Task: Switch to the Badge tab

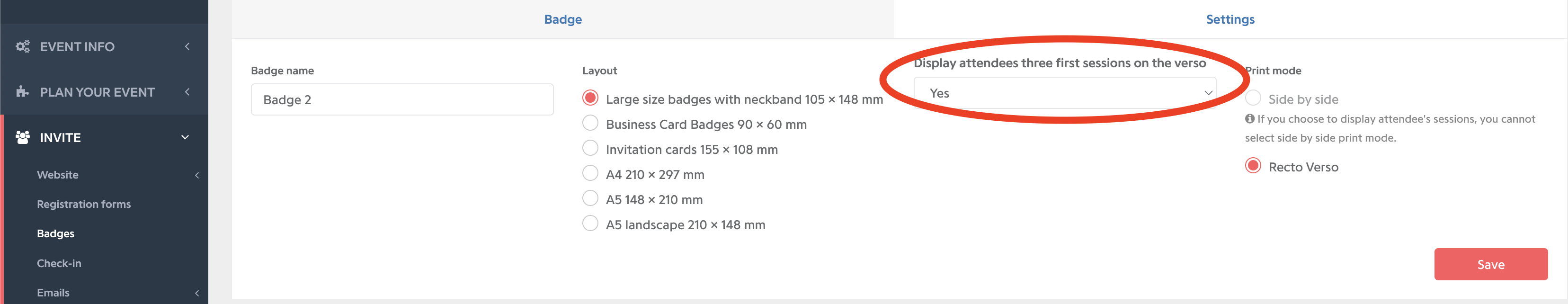Action: pos(562,19)
